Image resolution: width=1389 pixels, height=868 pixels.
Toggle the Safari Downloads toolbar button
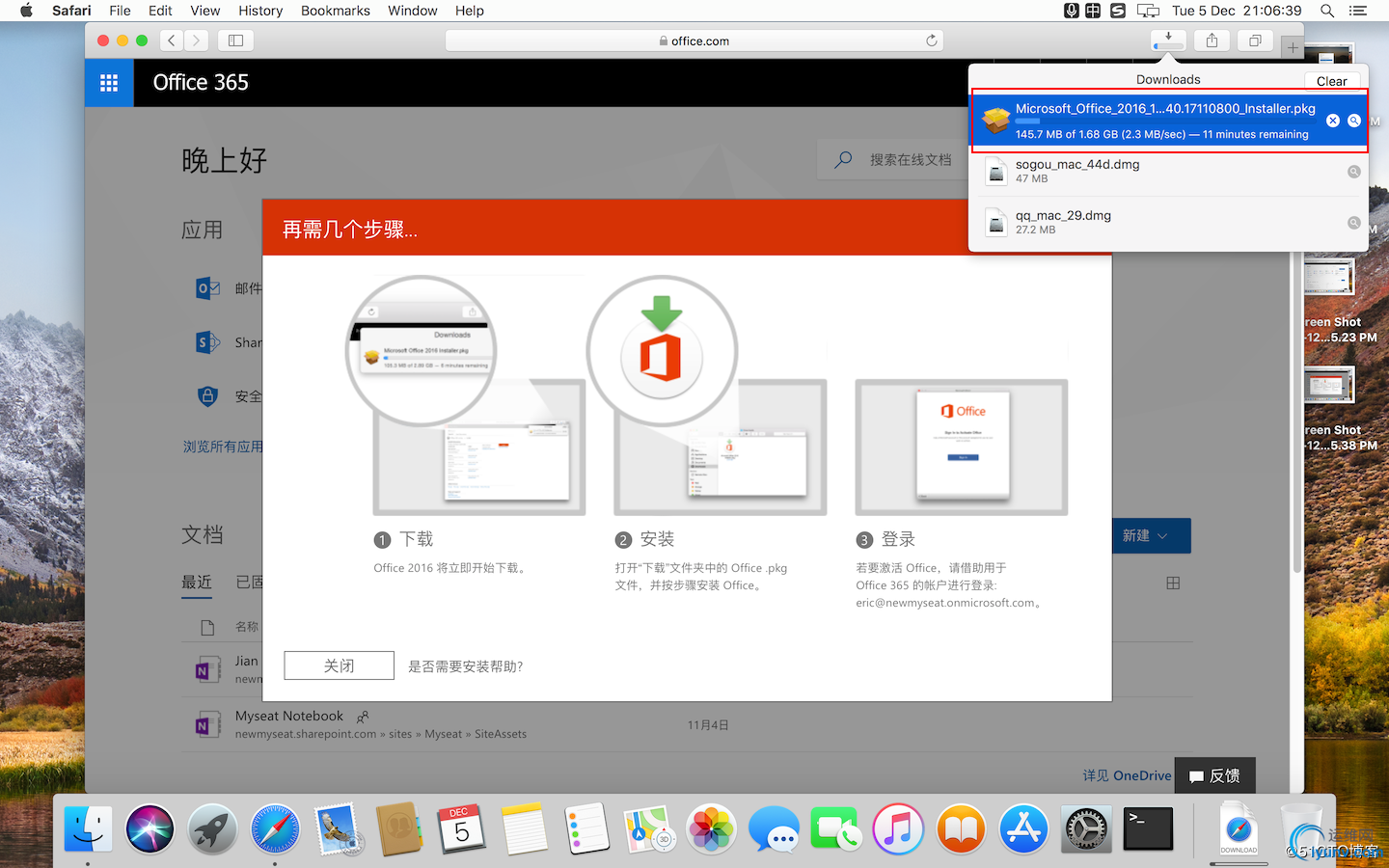(x=1168, y=41)
